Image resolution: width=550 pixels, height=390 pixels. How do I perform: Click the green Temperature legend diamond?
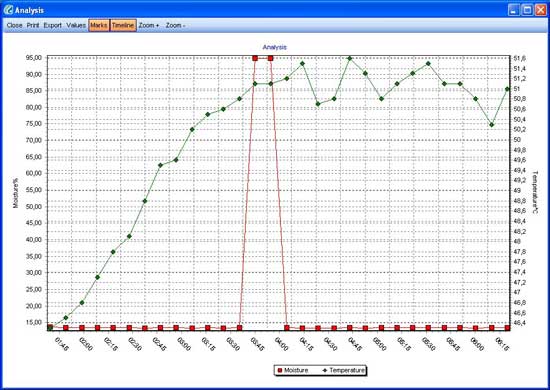point(324,370)
